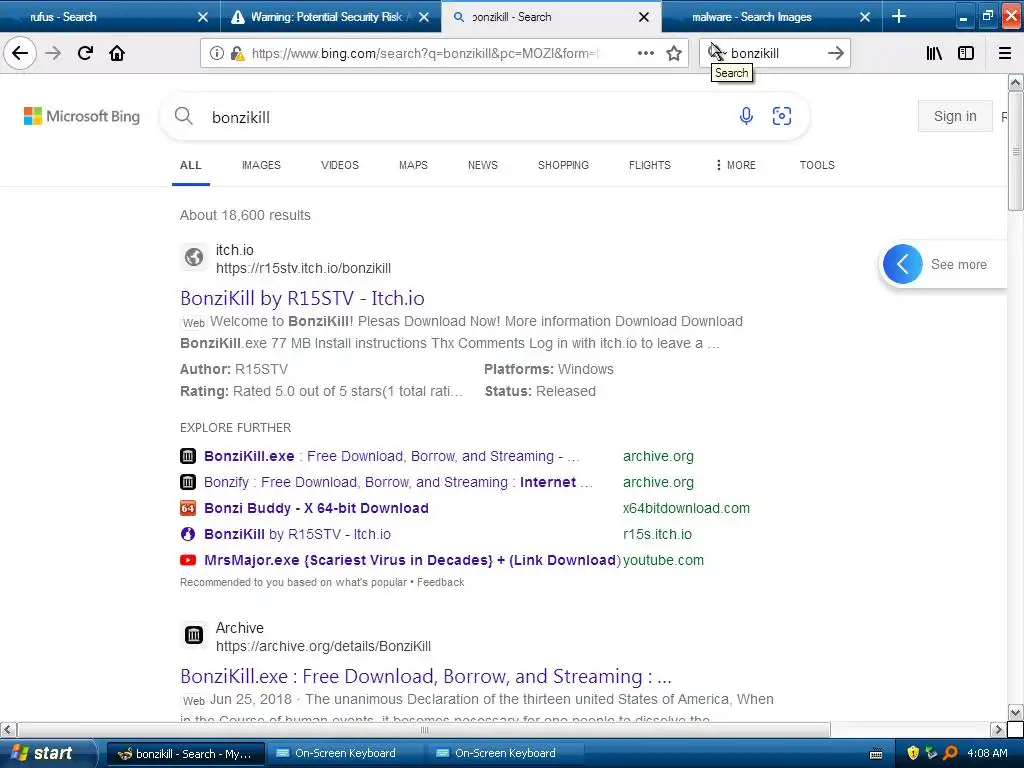This screenshot has height=768, width=1024.
Task: Close the malware - Search Images tab
Action: point(865,17)
